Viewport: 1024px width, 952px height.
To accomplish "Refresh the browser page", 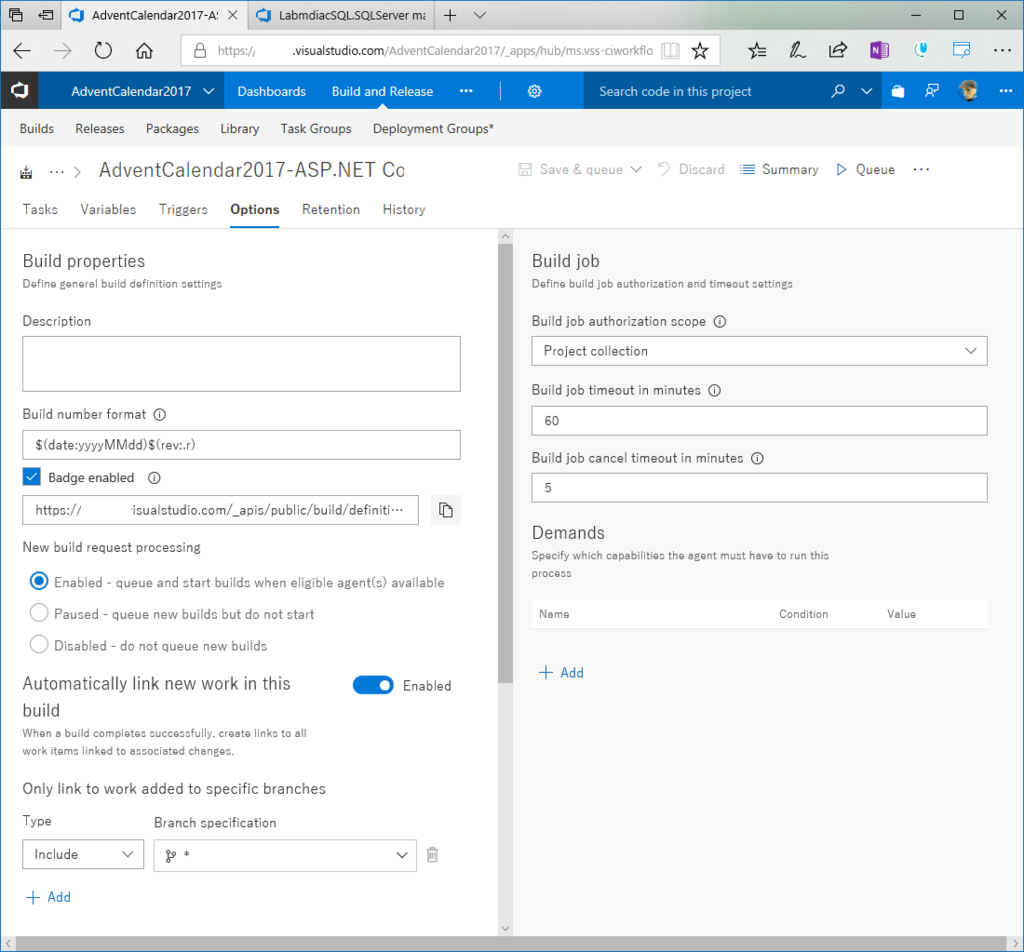I will pyautogui.click(x=103, y=51).
